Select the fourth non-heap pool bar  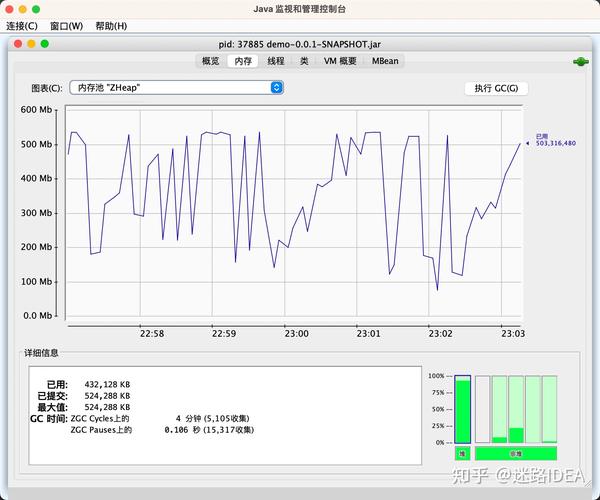(533, 409)
